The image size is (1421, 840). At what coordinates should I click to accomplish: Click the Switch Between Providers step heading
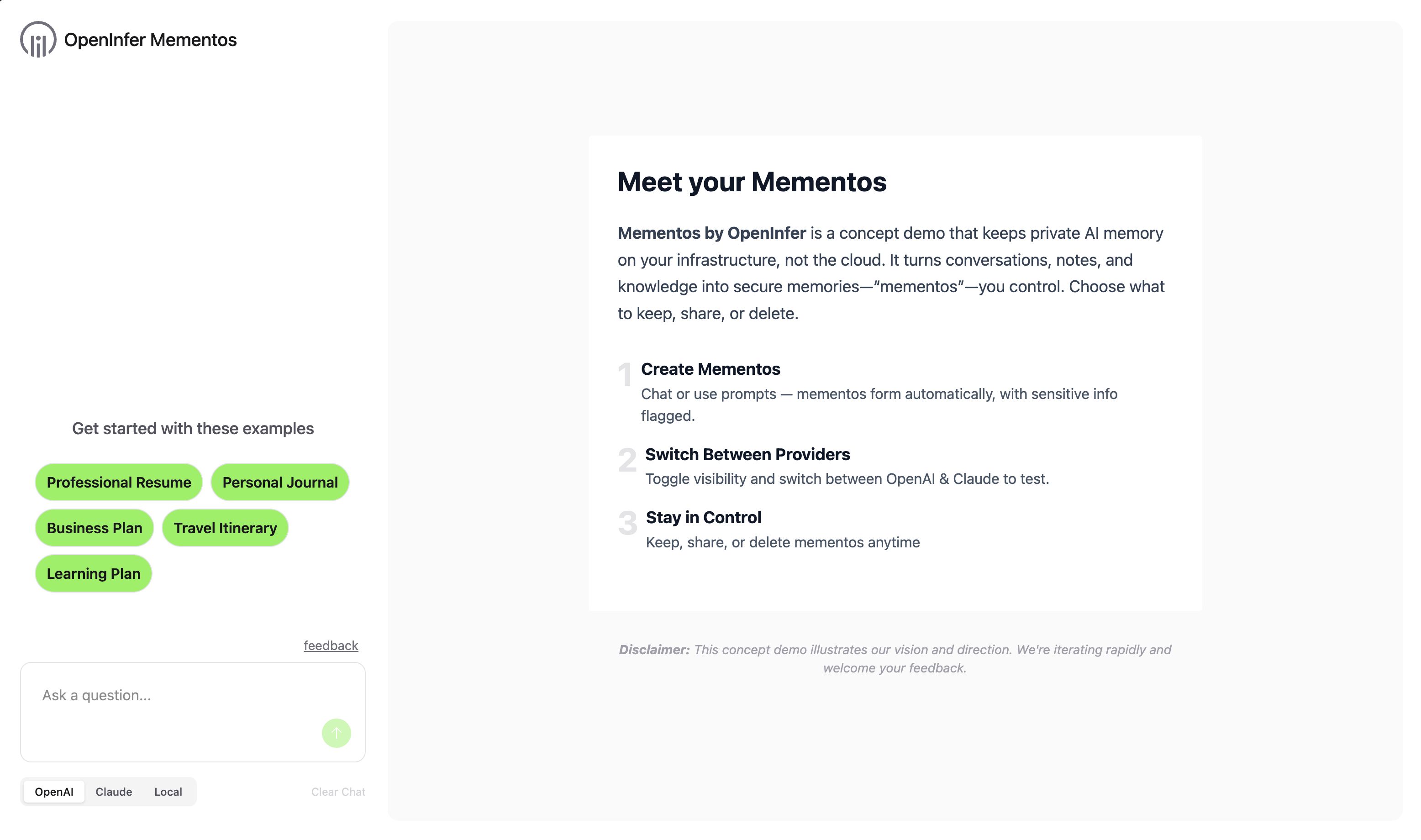(x=747, y=454)
